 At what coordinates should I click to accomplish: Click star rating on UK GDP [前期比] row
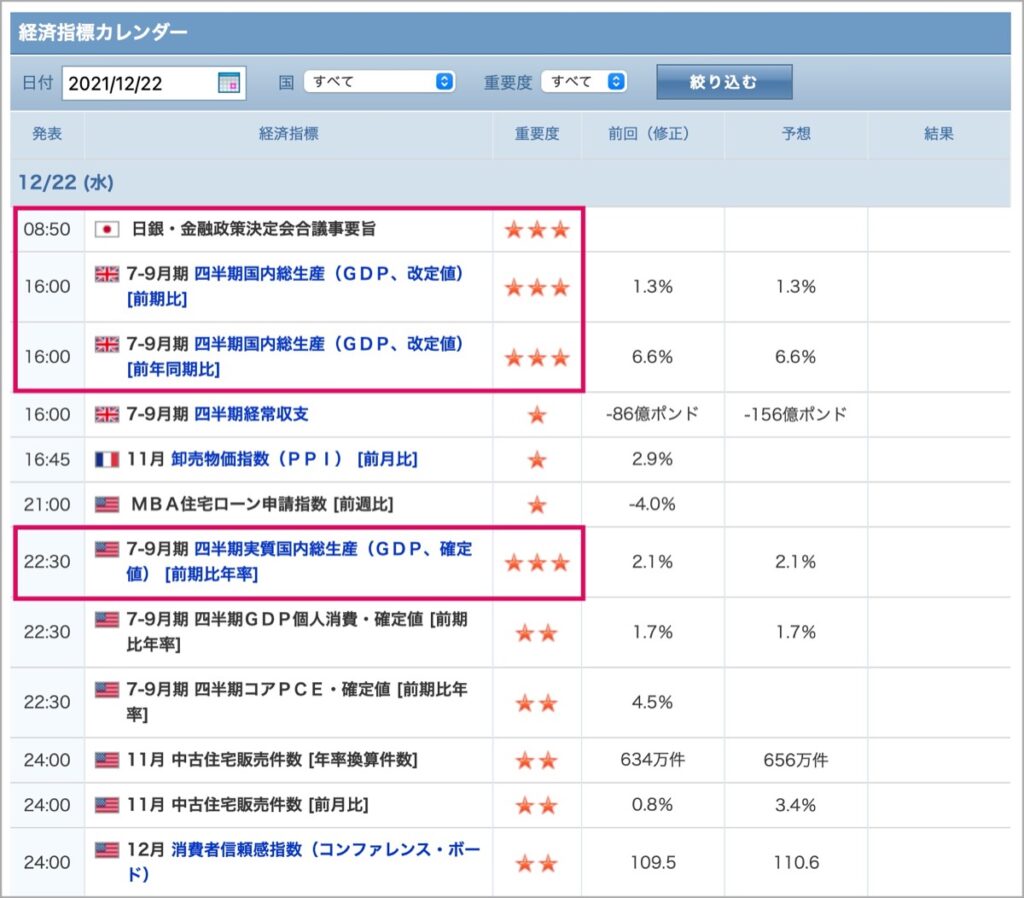(537, 287)
